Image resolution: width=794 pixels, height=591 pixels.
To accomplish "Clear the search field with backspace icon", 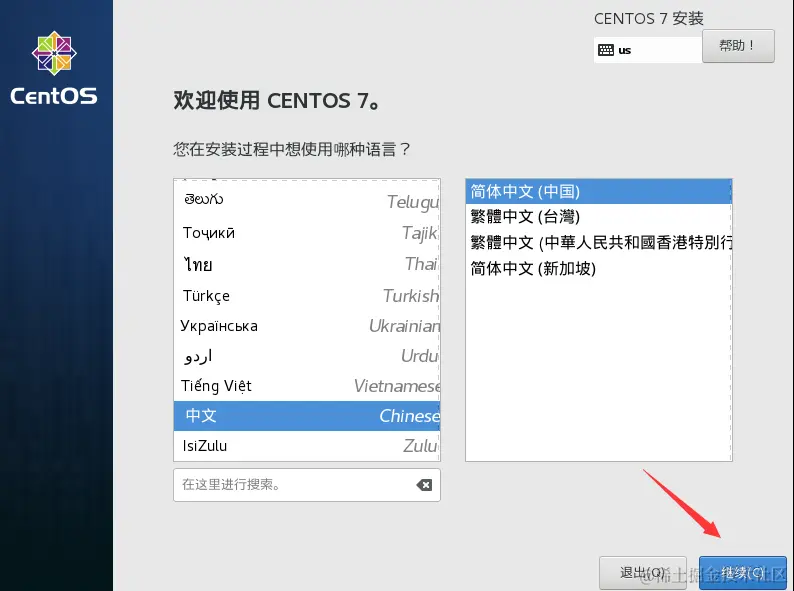I will point(424,485).
